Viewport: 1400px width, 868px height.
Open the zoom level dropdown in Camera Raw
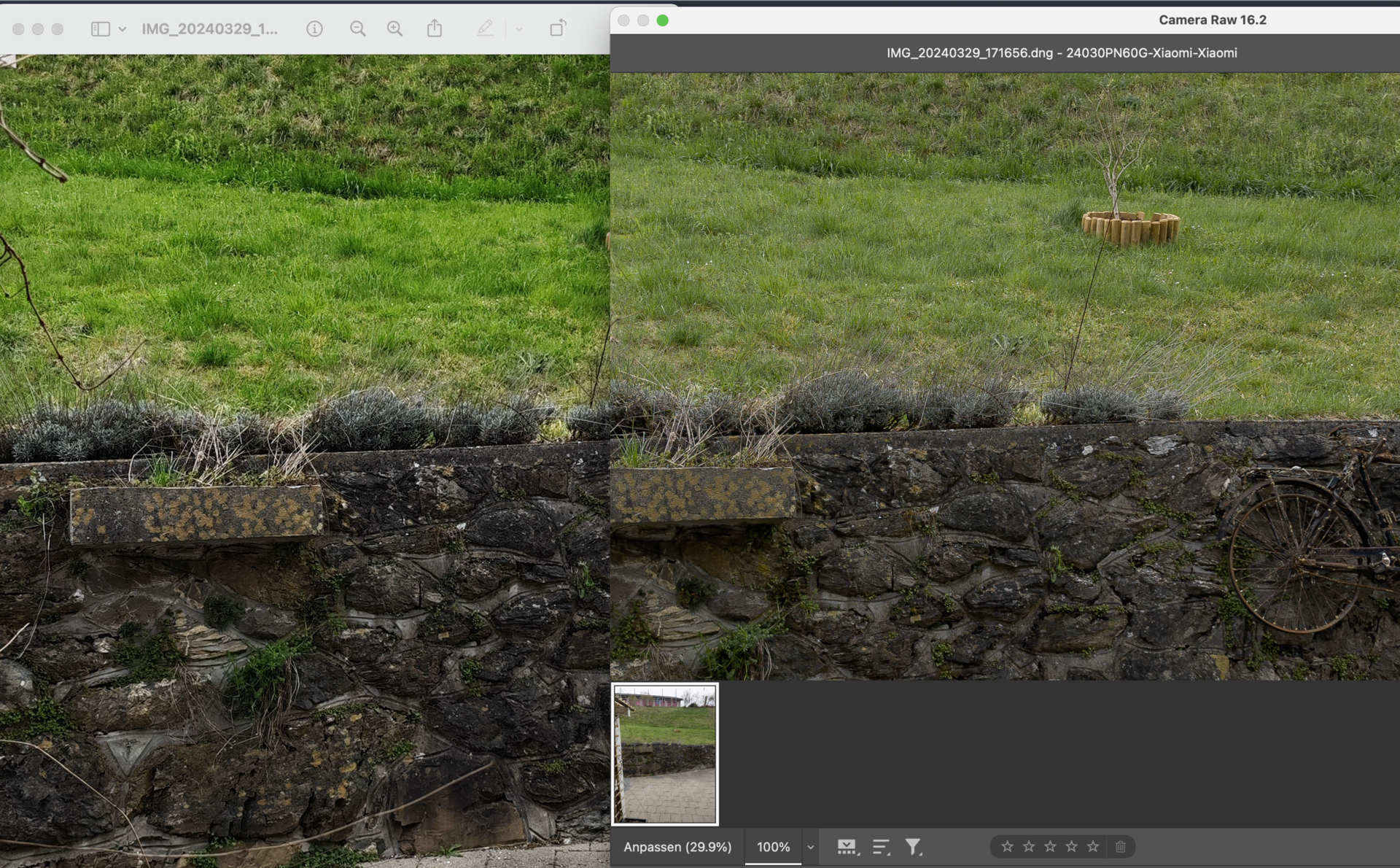[x=810, y=847]
